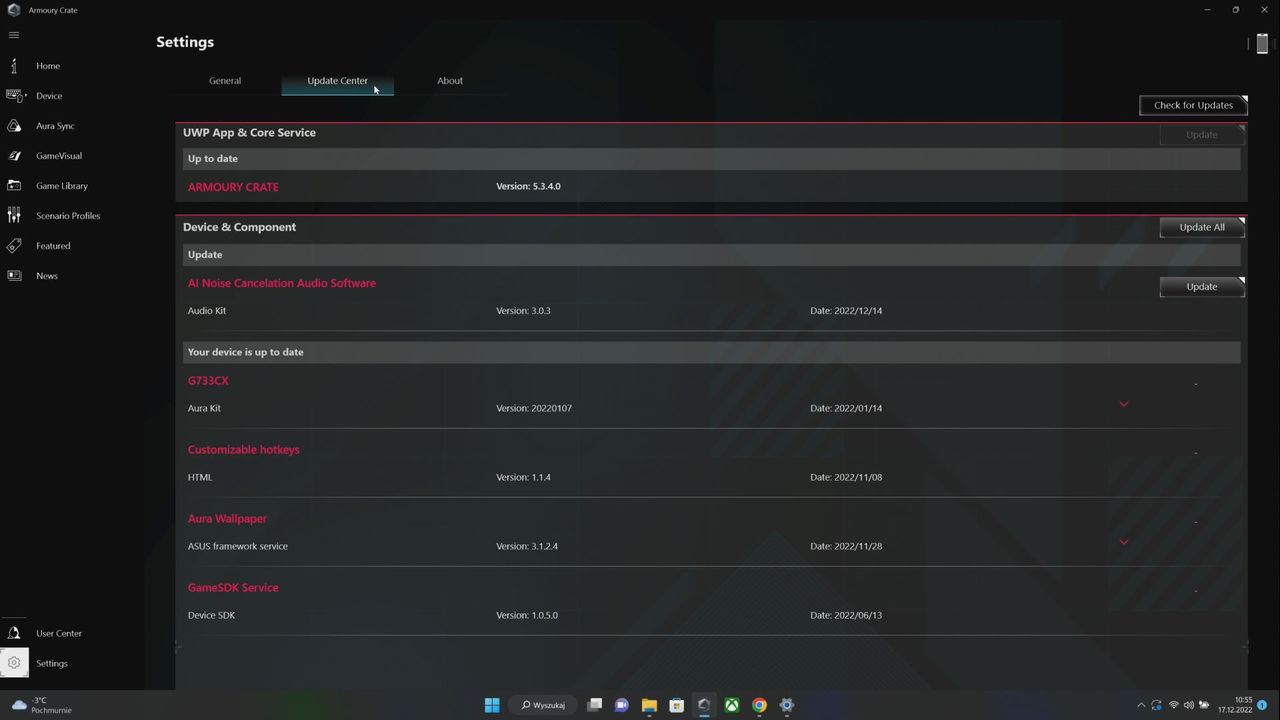This screenshot has height=720, width=1280.
Task: Open GameVisual in sidebar
Action: click(x=58, y=156)
